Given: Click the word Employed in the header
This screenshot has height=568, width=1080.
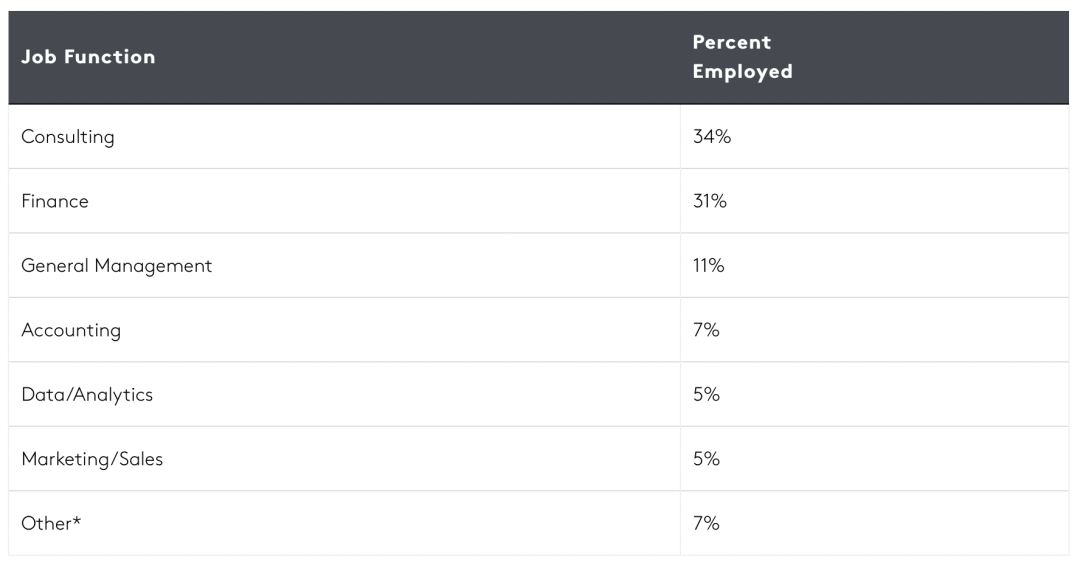Looking at the screenshot, I should click(x=742, y=72).
